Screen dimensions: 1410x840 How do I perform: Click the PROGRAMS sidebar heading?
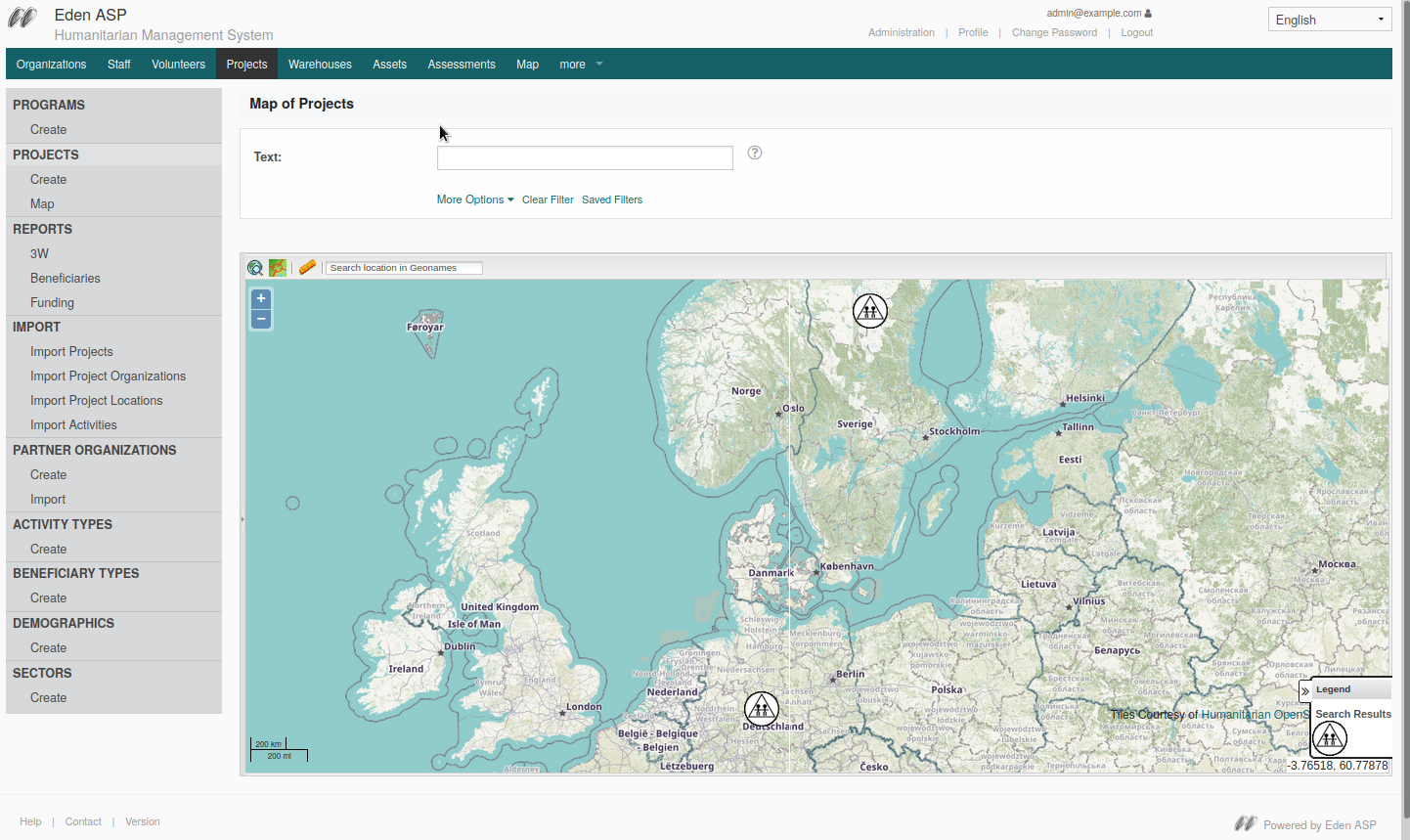(49, 105)
